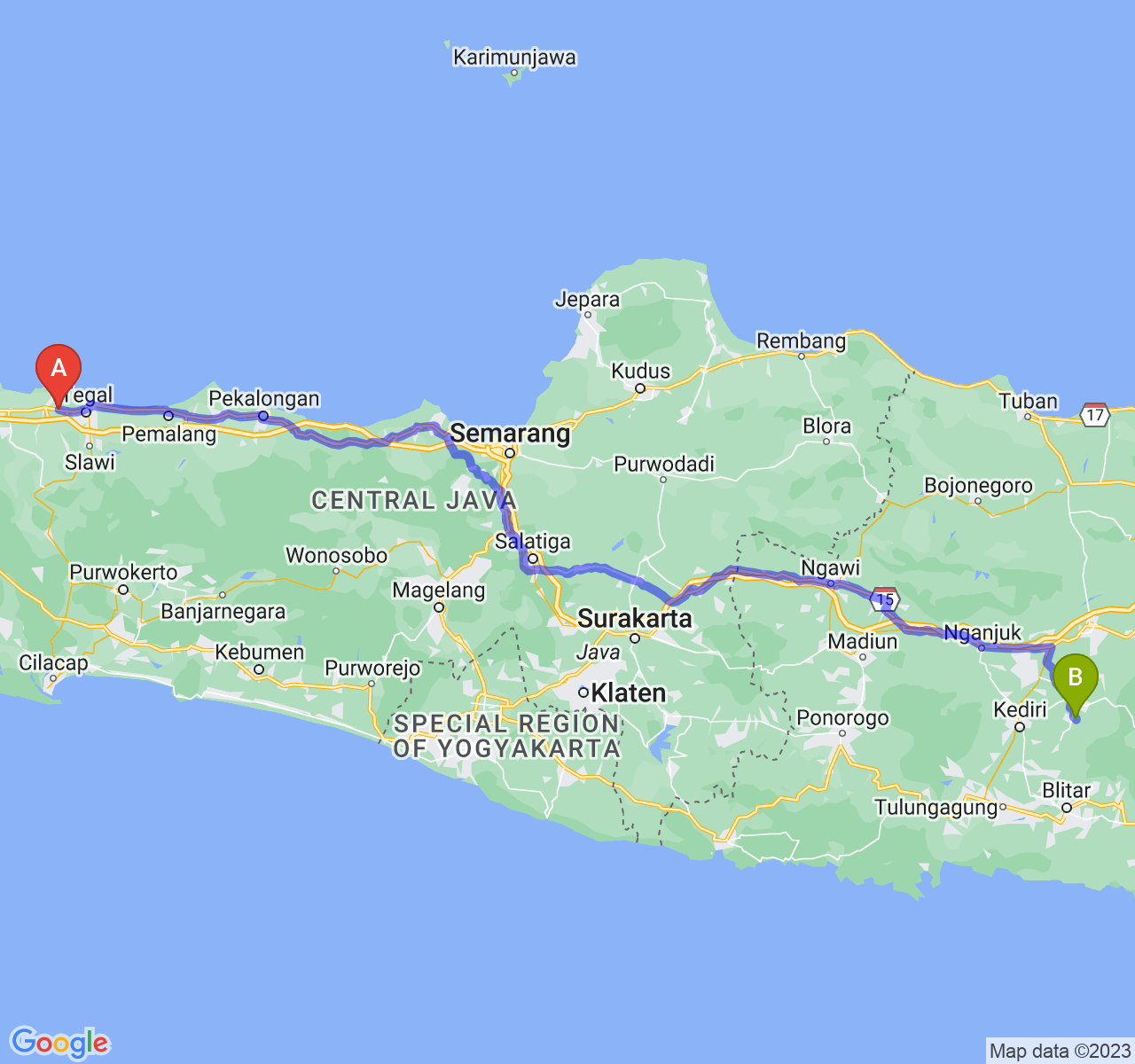Click the Ngawi route waypoint circle
The image size is (1135, 1064).
click(x=831, y=583)
